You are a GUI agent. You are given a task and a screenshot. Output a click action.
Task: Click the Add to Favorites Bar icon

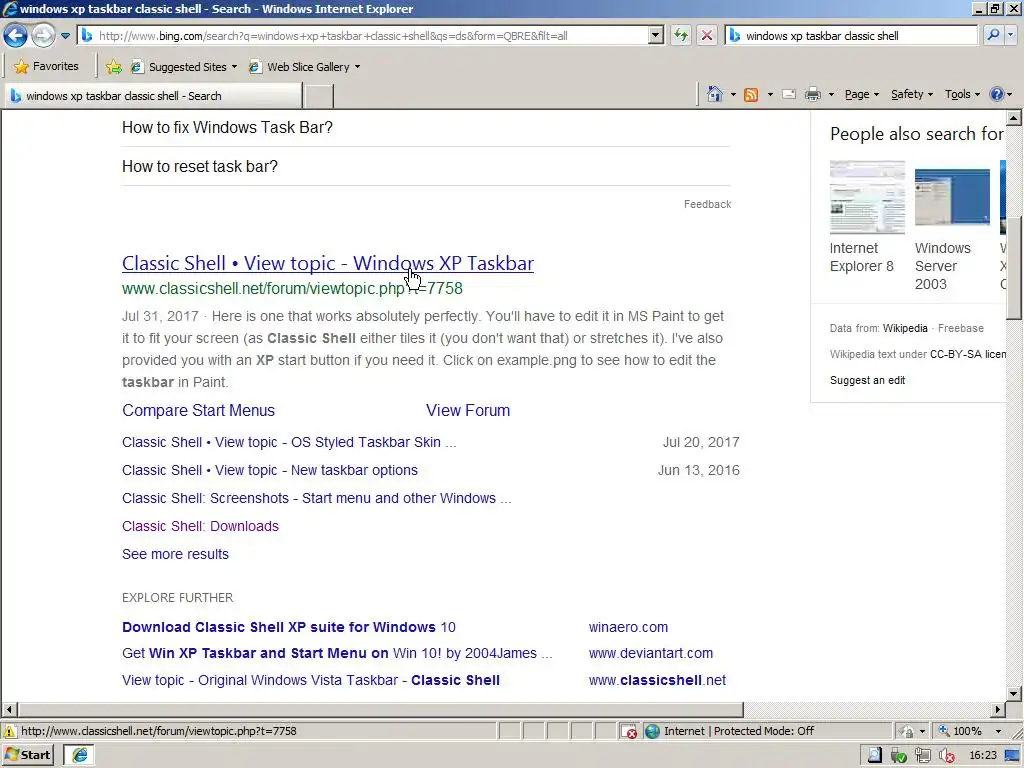114,67
